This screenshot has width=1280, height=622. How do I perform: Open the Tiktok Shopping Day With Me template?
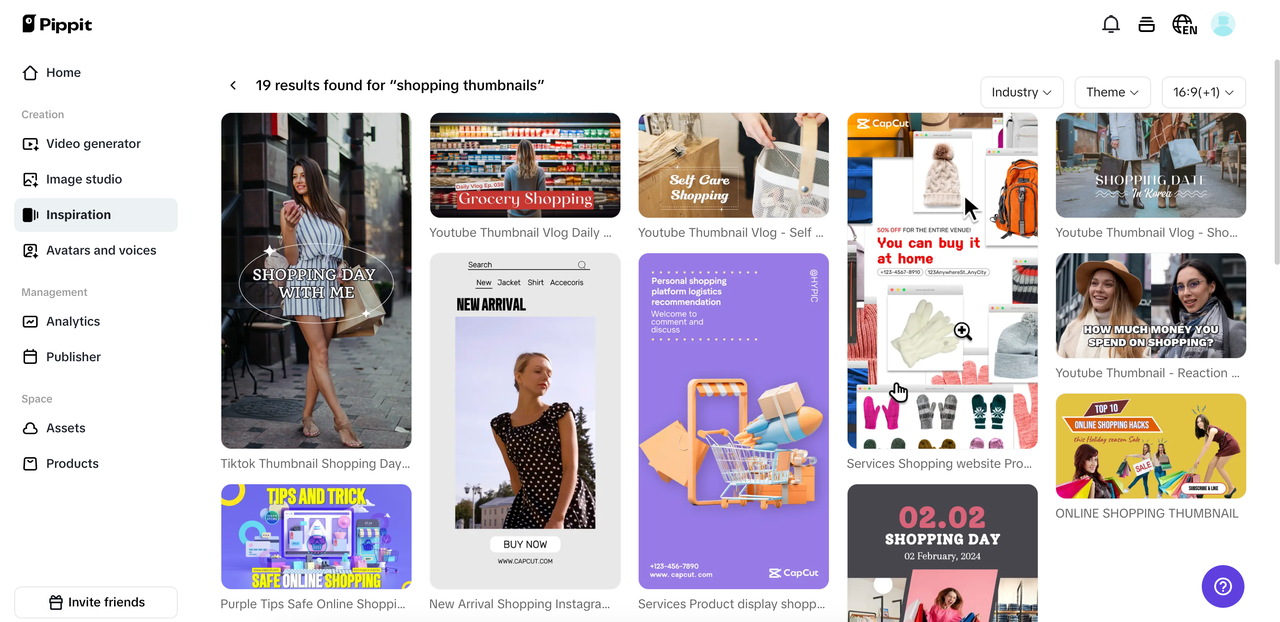tap(316, 280)
